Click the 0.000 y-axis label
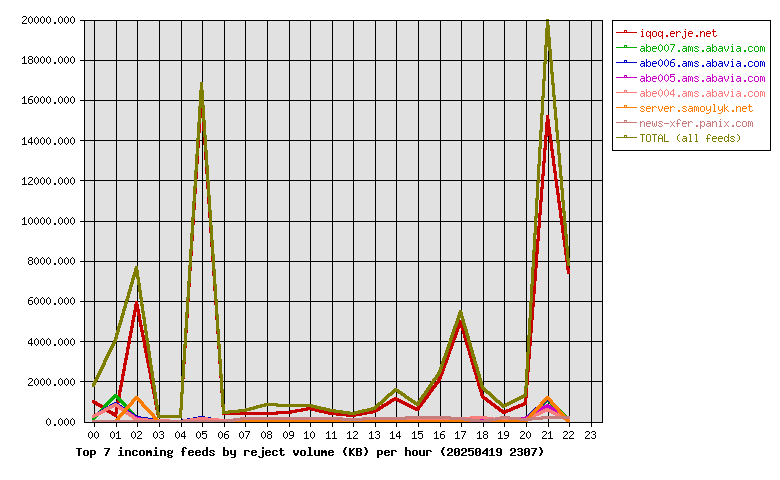 tap(60, 422)
